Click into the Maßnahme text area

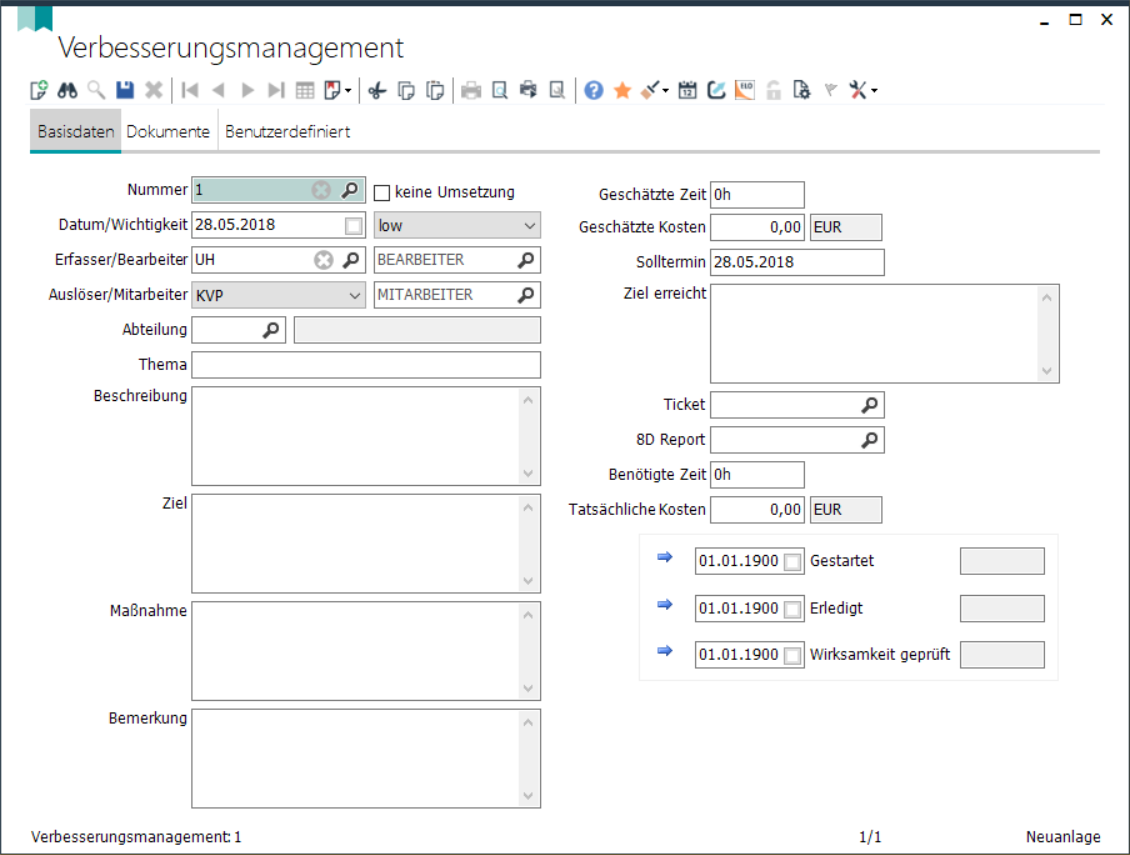(366, 651)
